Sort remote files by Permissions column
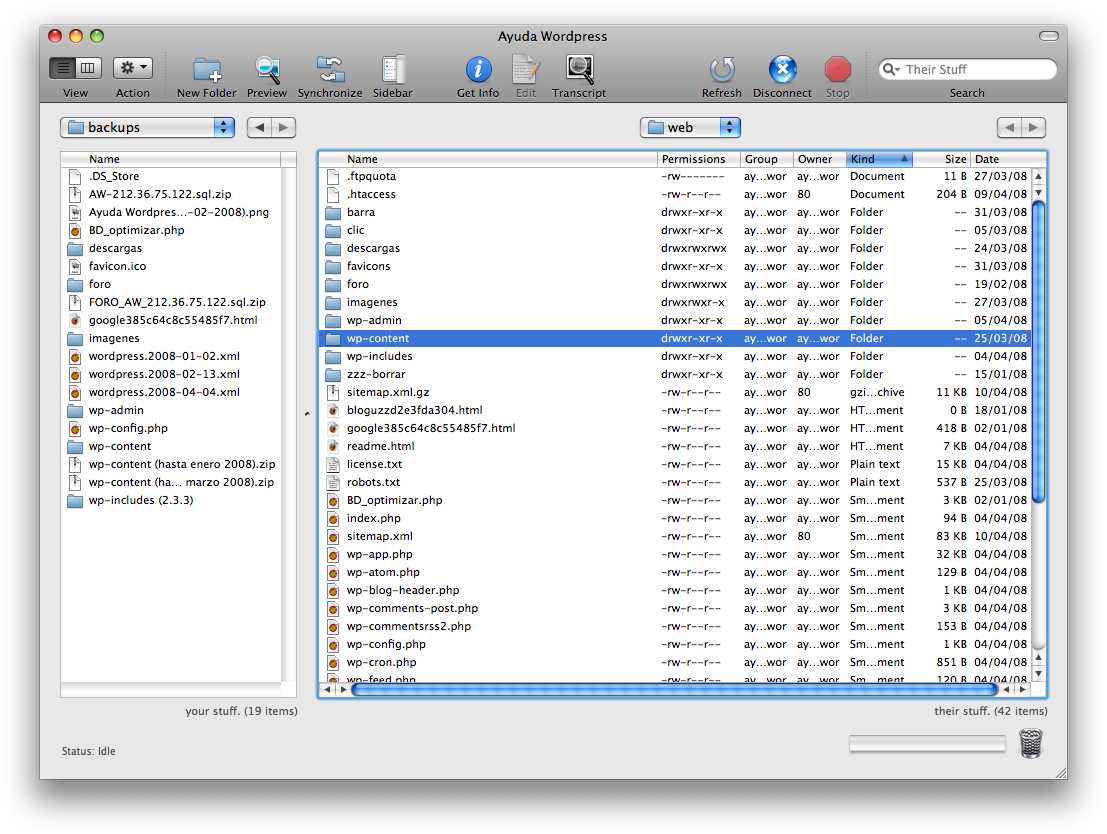 693,159
